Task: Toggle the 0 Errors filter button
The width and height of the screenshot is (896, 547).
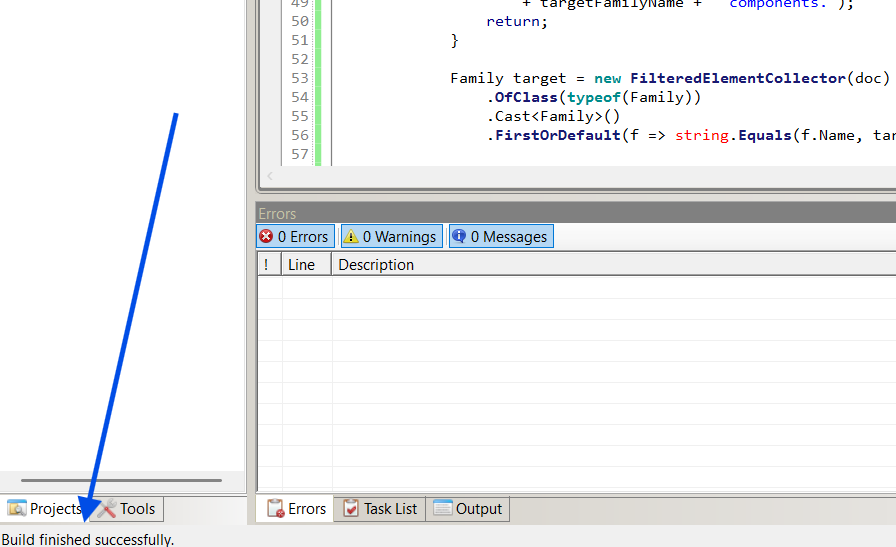Action: coord(295,237)
